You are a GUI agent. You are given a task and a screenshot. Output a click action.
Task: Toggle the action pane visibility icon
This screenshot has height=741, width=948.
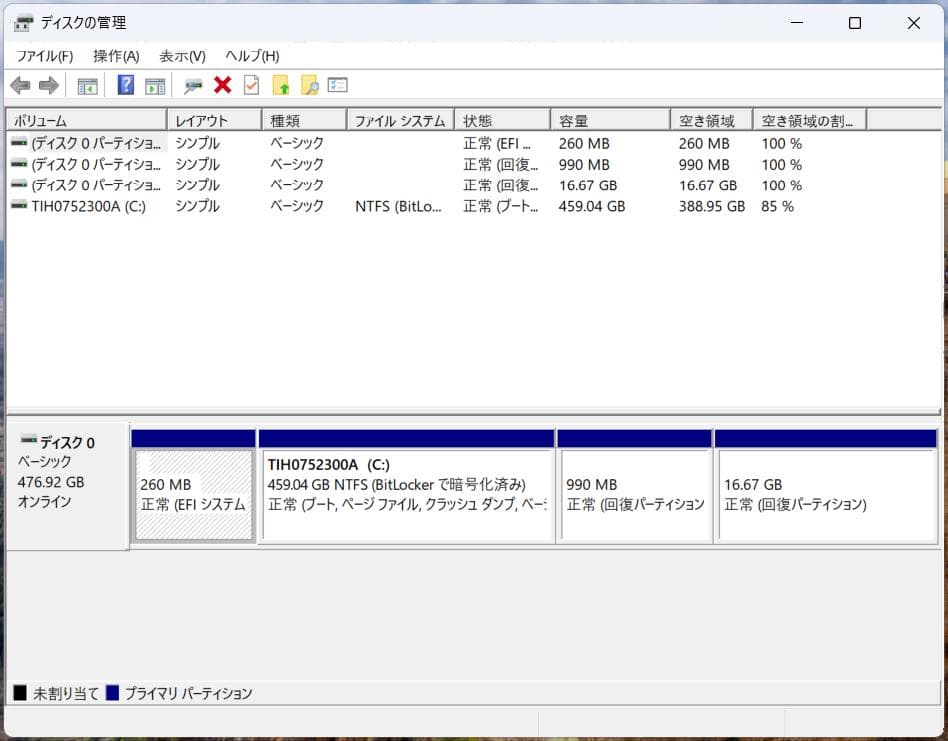(154, 85)
